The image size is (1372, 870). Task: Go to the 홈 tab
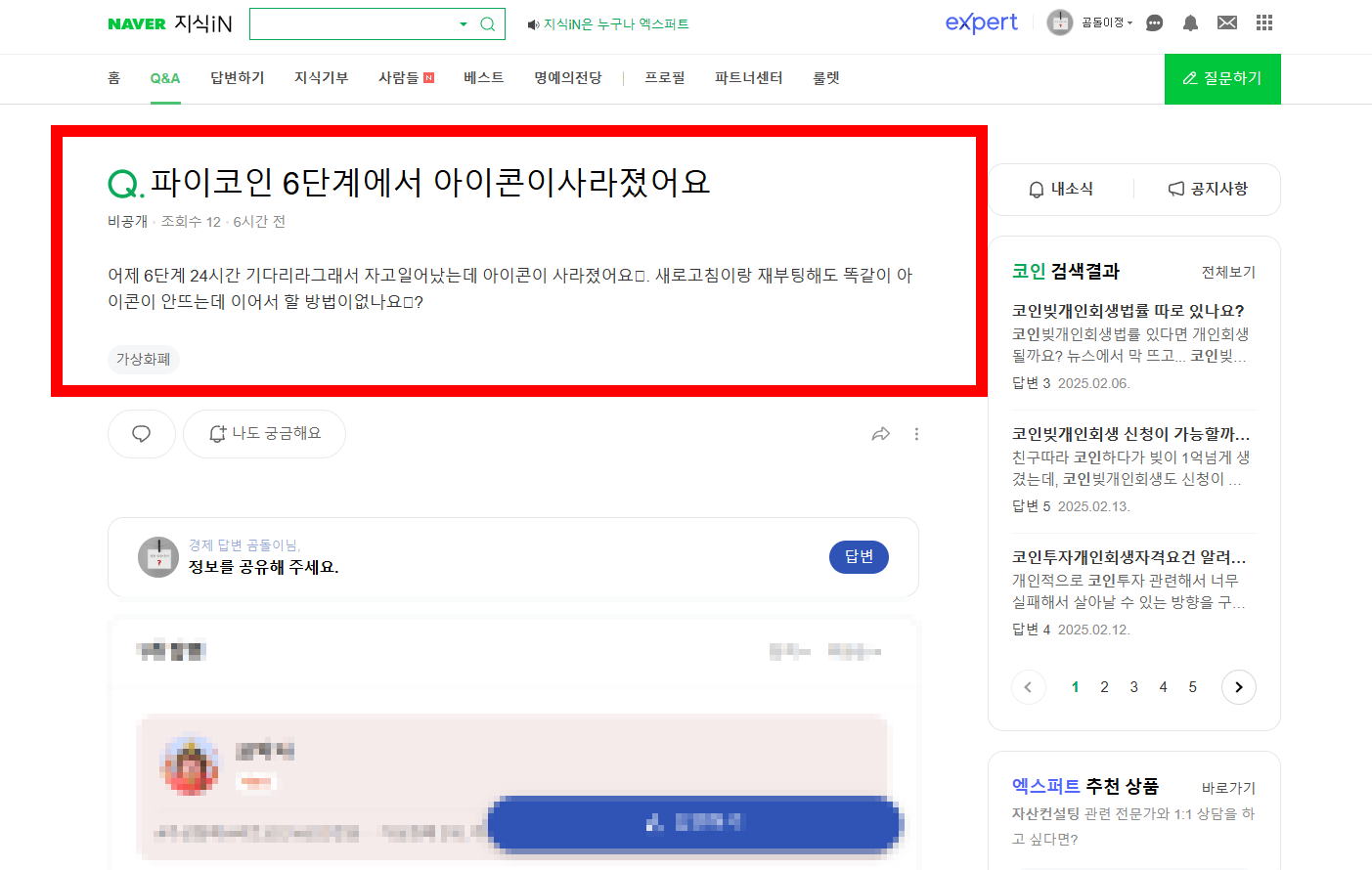coord(113,78)
